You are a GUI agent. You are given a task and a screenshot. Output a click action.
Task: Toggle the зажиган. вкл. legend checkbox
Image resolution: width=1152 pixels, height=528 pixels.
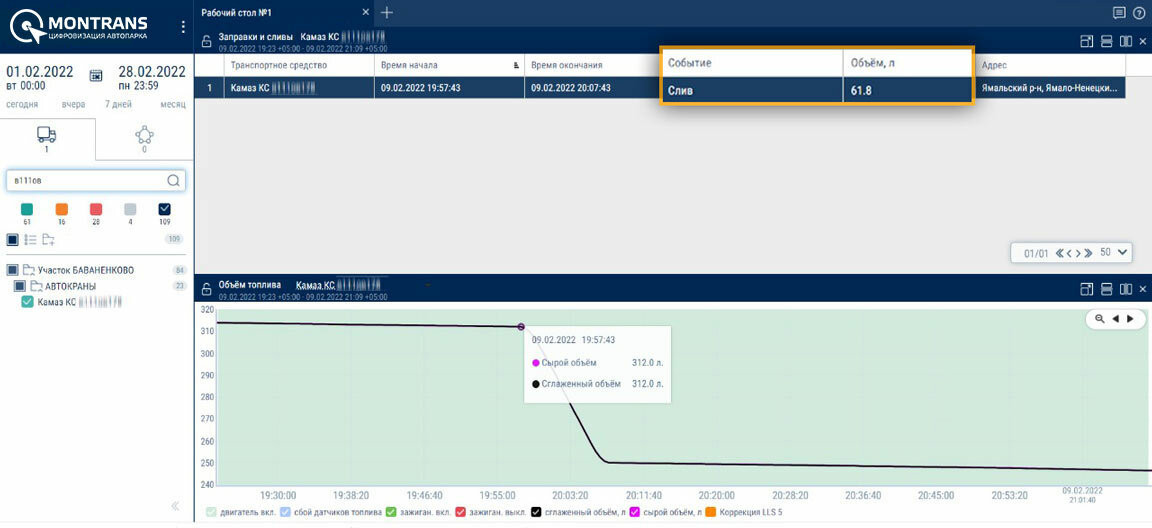(392, 512)
